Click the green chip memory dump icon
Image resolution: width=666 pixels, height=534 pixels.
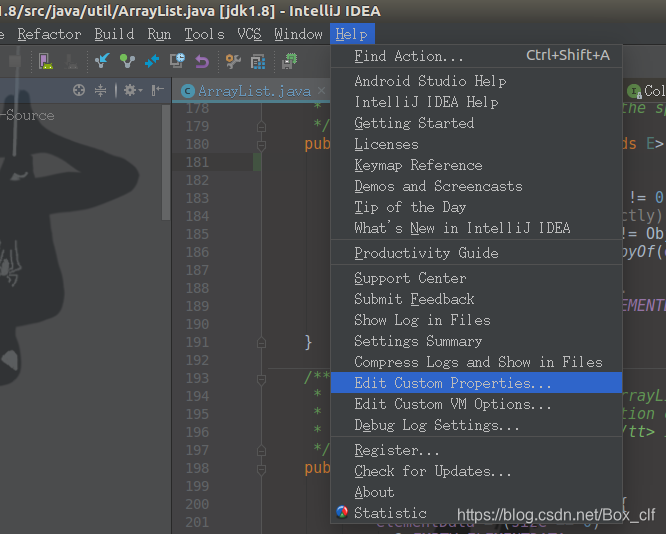(x=290, y=61)
